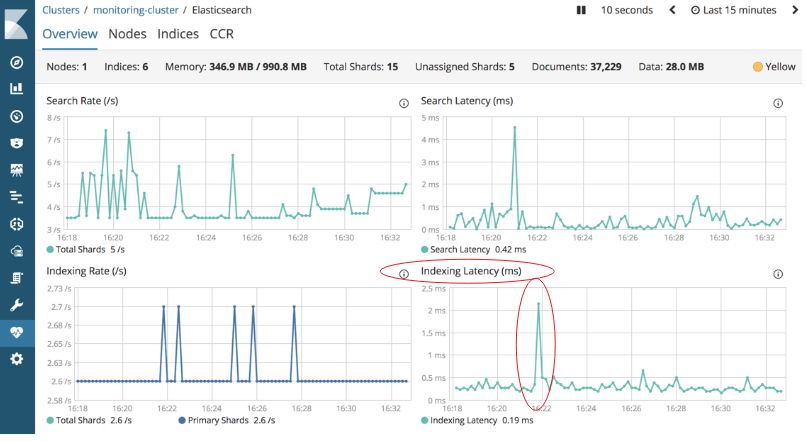
Task: Switch to the Indices tab
Action: coord(178,34)
